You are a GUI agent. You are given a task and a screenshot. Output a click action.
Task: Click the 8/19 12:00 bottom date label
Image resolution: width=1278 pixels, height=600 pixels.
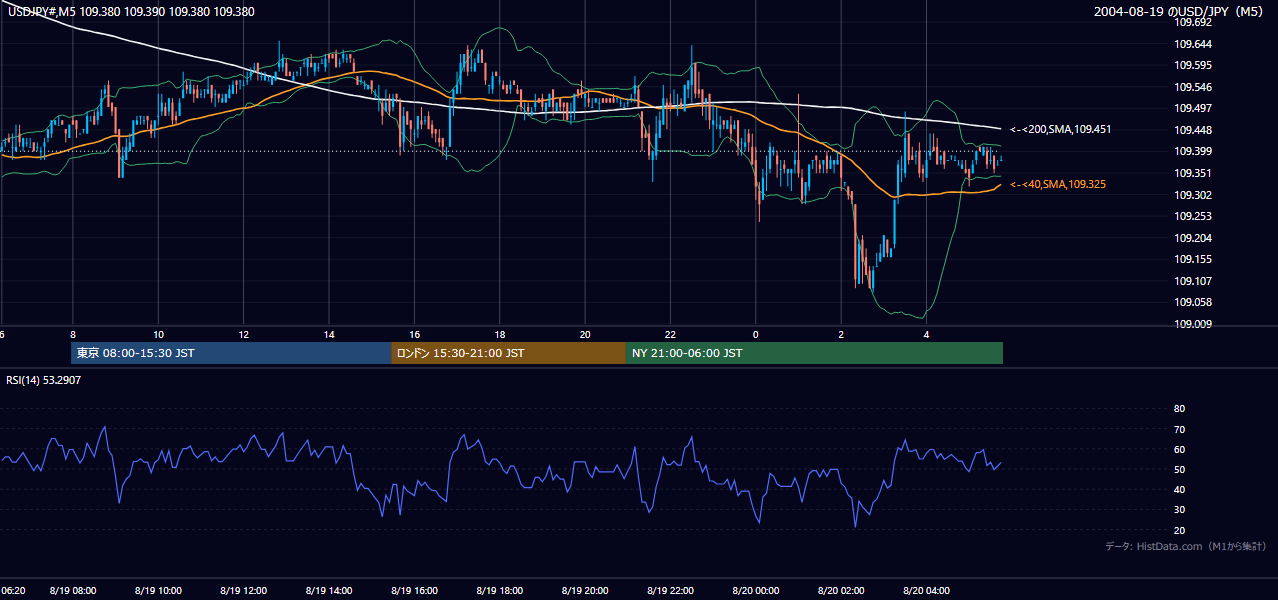[243, 591]
